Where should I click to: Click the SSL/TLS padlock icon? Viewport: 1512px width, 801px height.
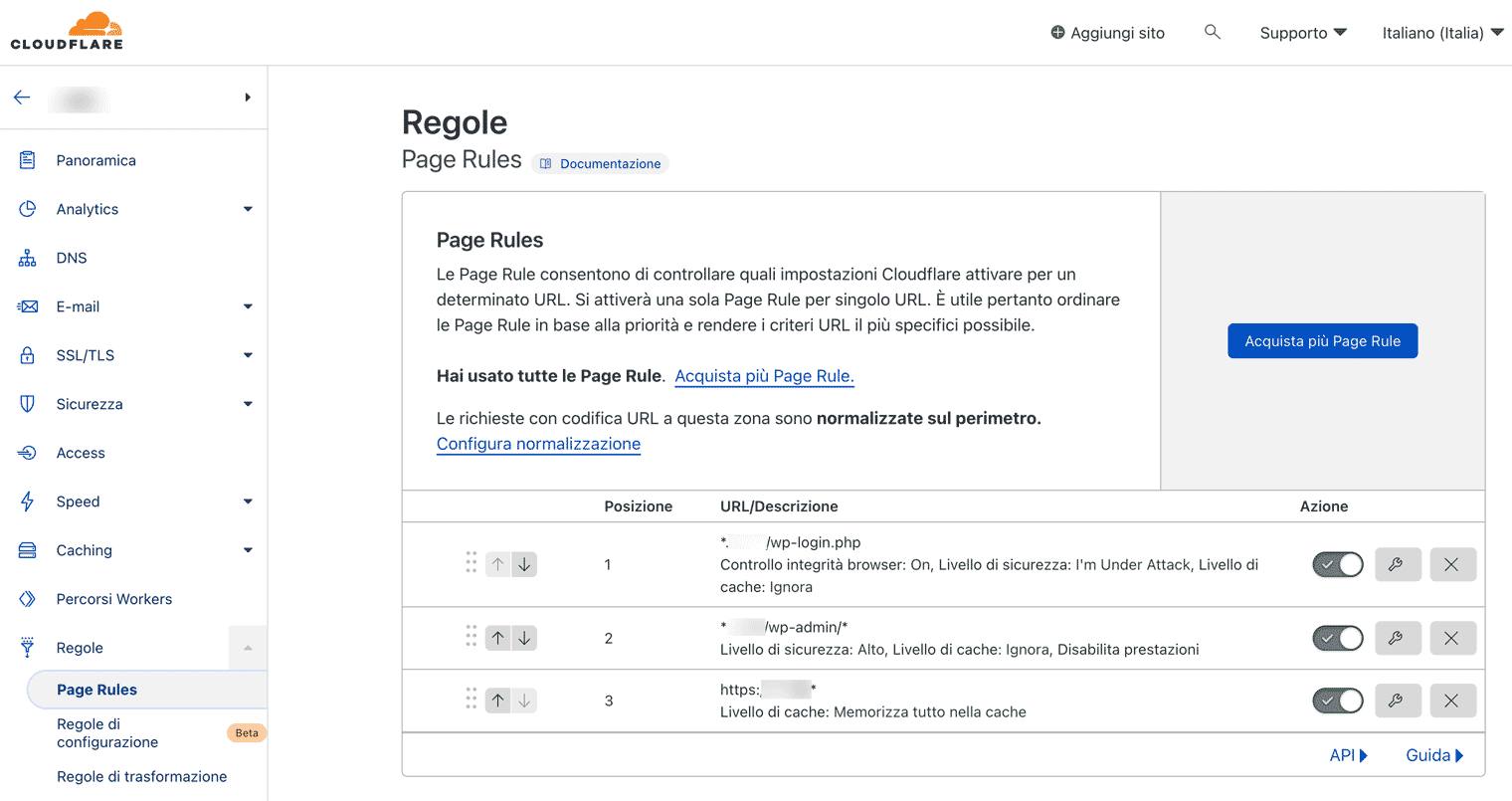point(27,355)
